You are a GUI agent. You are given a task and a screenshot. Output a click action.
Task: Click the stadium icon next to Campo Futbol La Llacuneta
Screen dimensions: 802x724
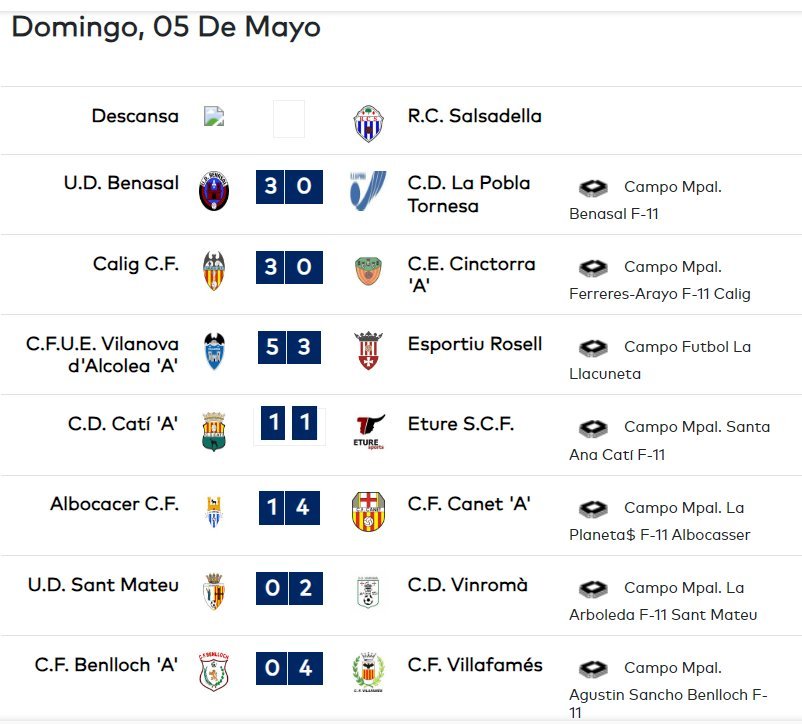[x=593, y=348]
